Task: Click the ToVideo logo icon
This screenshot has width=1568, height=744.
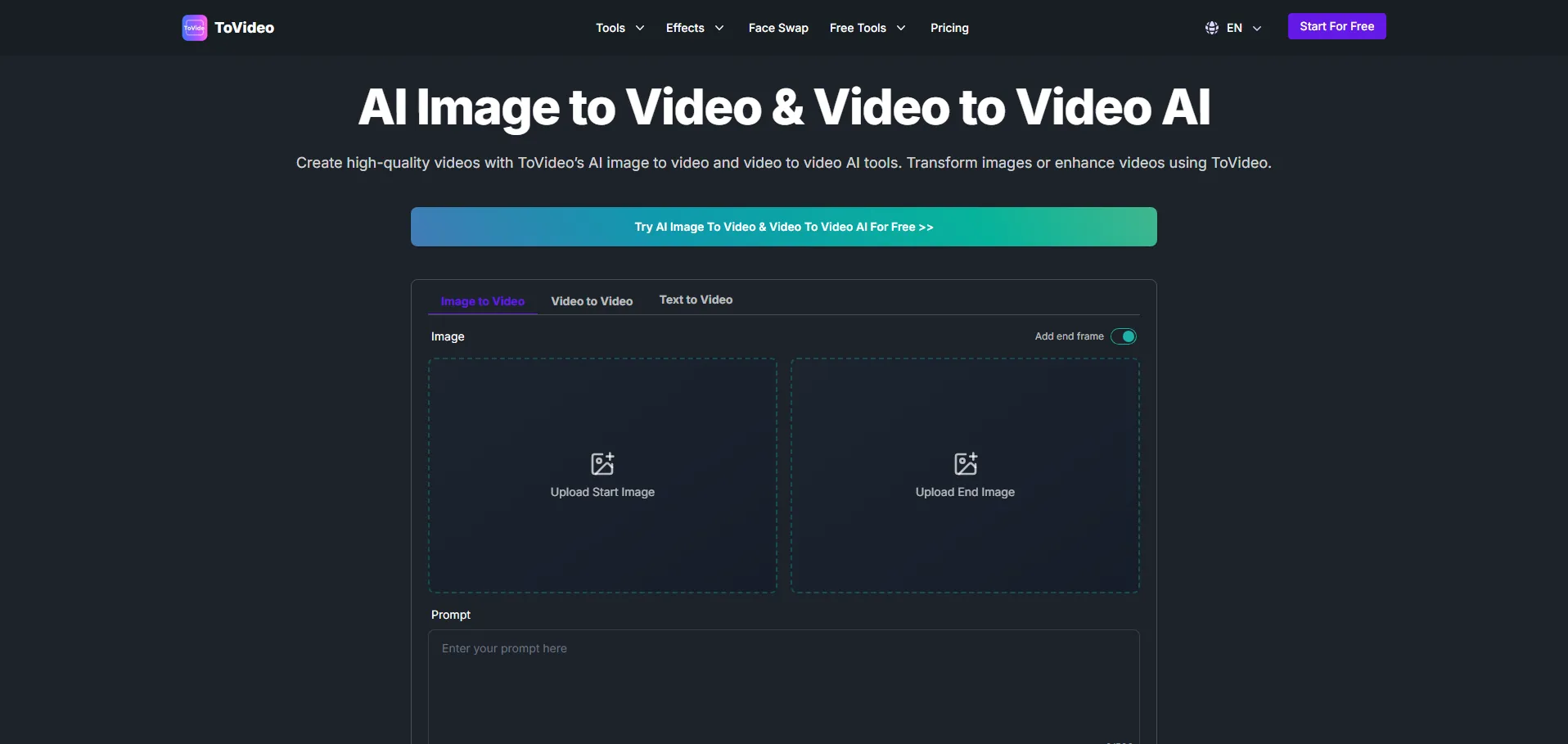Action: pyautogui.click(x=194, y=28)
